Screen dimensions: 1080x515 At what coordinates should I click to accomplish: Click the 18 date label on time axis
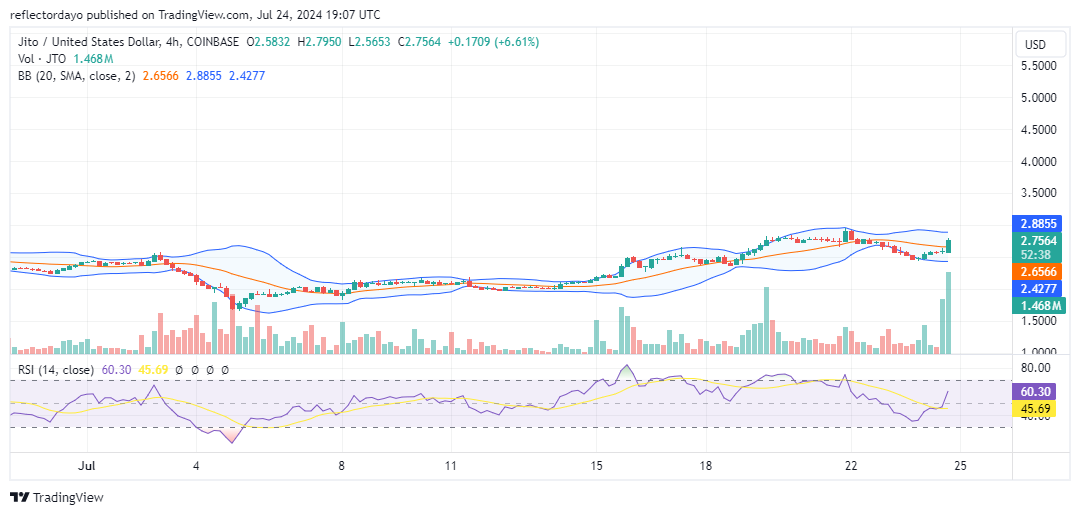point(705,465)
